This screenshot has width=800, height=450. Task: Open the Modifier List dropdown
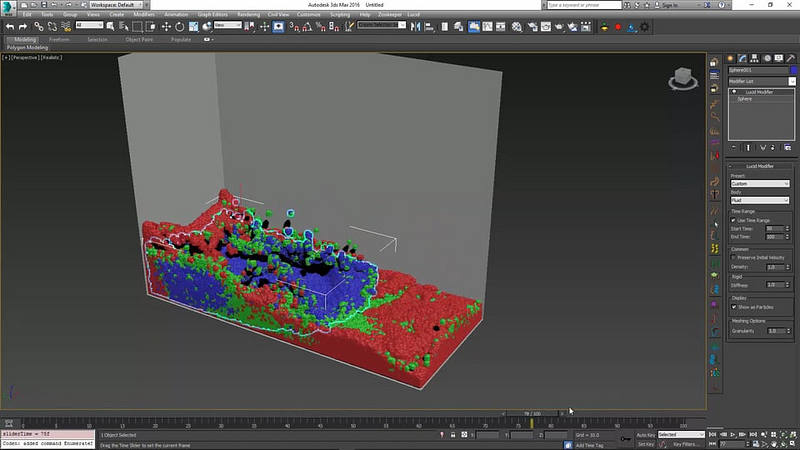[x=761, y=81]
